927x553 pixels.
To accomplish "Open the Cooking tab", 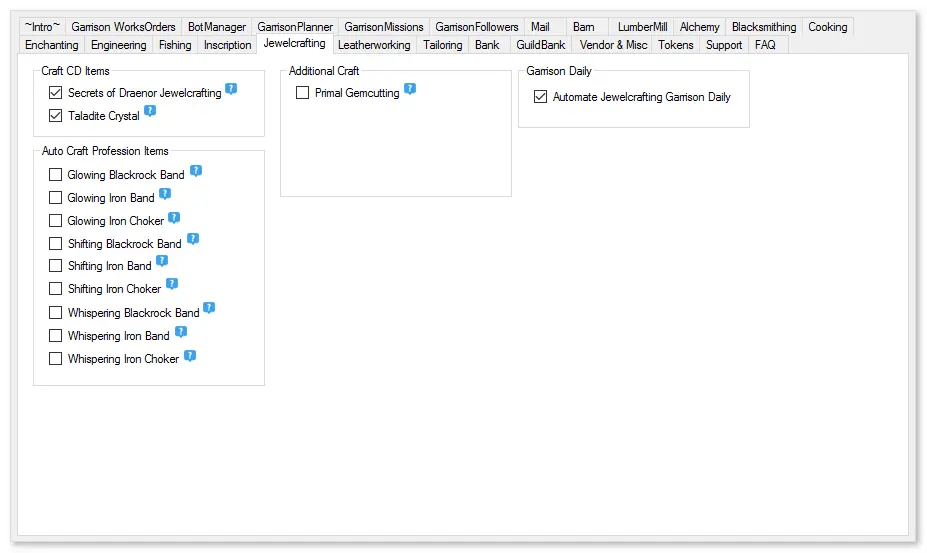I will 828,27.
